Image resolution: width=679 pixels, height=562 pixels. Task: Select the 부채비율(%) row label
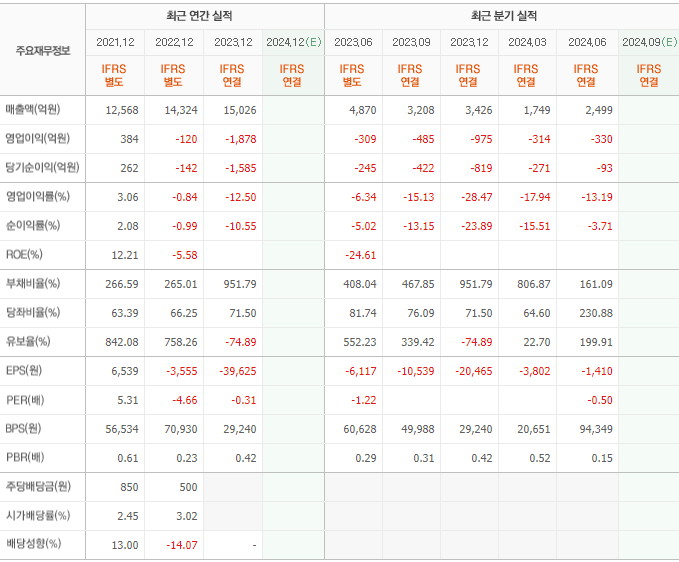[33, 284]
